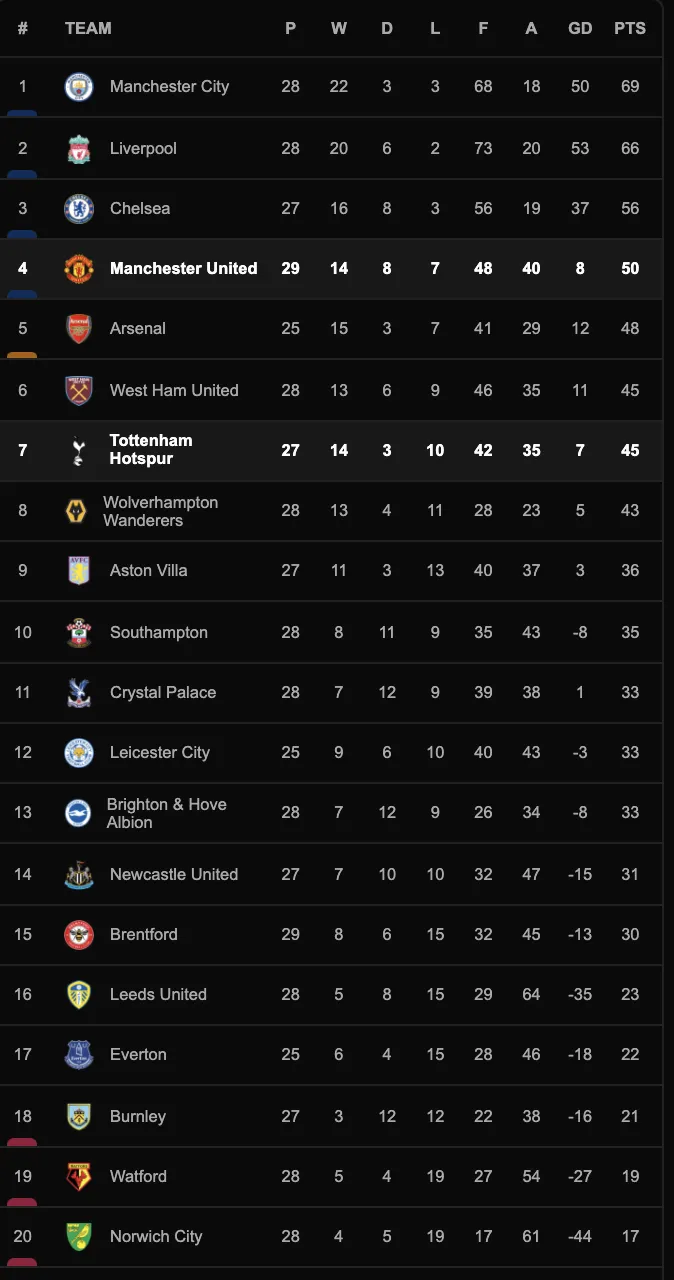Viewport: 674px width, 1280px height.
Task: Click the TEAM column header
Action: [88, 28]
